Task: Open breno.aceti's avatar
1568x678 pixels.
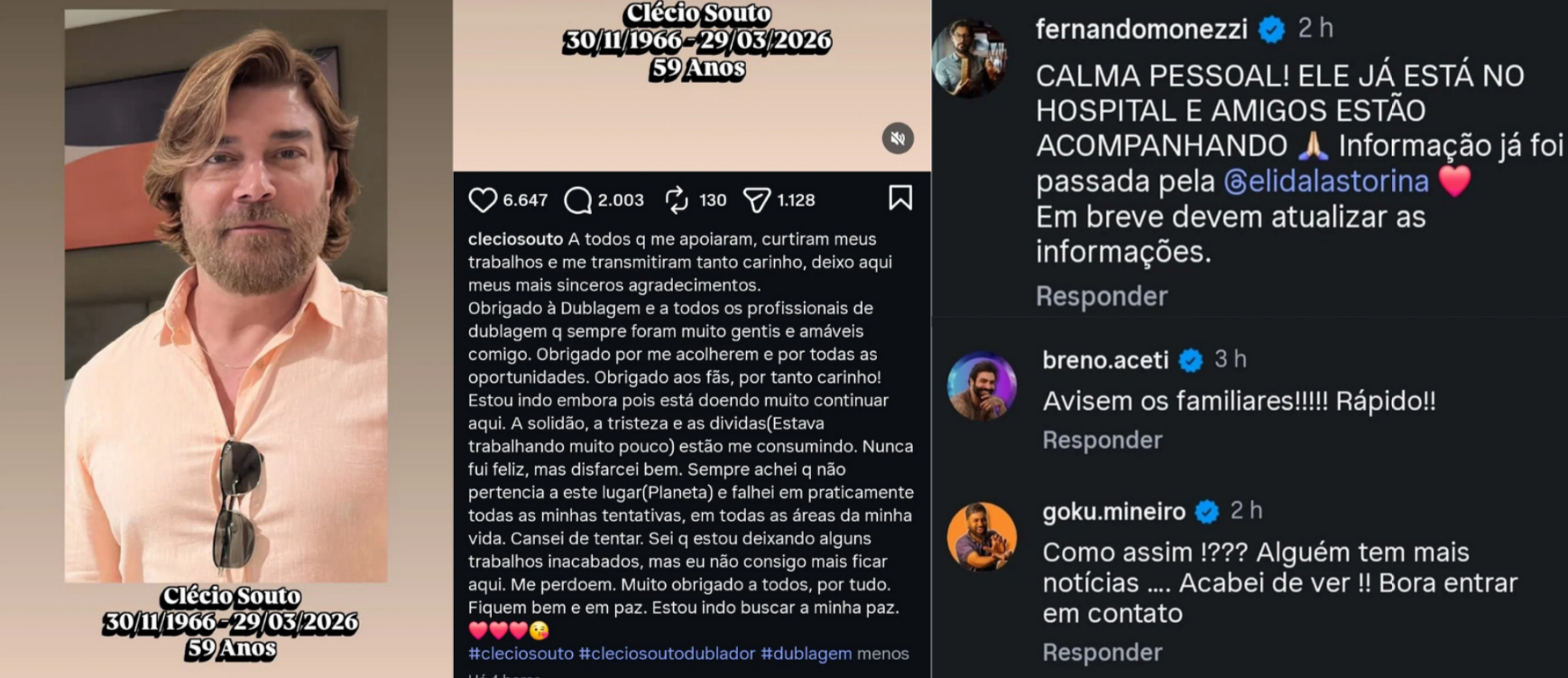Action: pyautogui.click(x=982, y=386)
